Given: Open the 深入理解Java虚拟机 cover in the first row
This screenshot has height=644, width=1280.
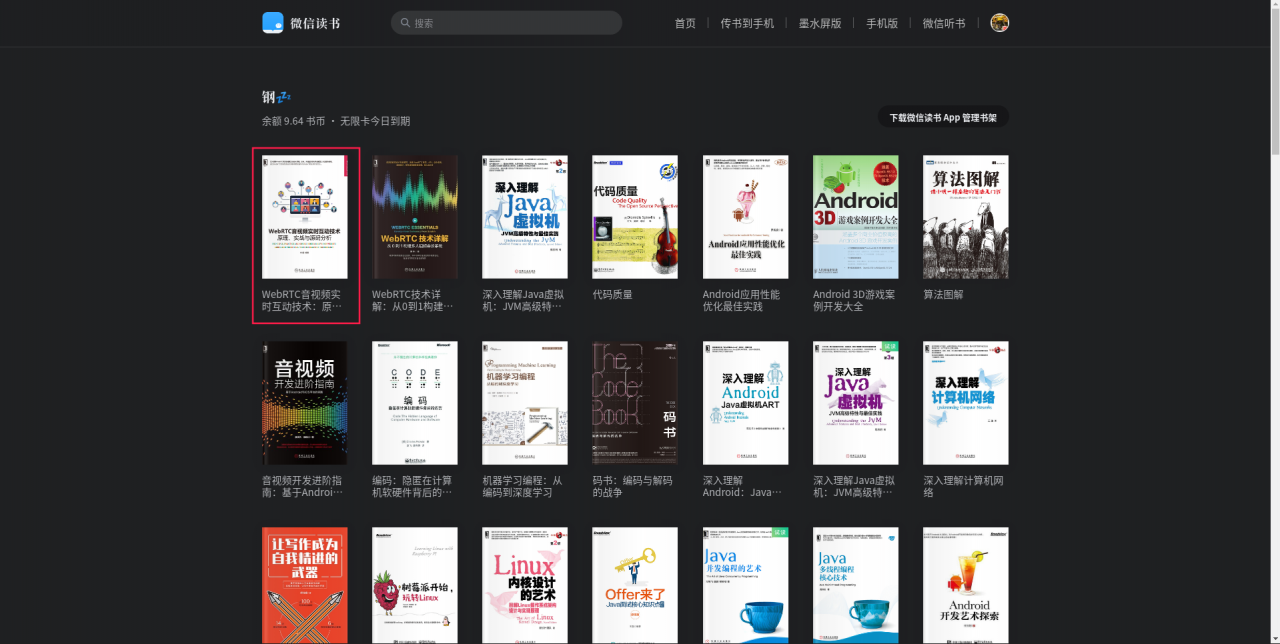Looking at the screenshot, I should [525, 217].
